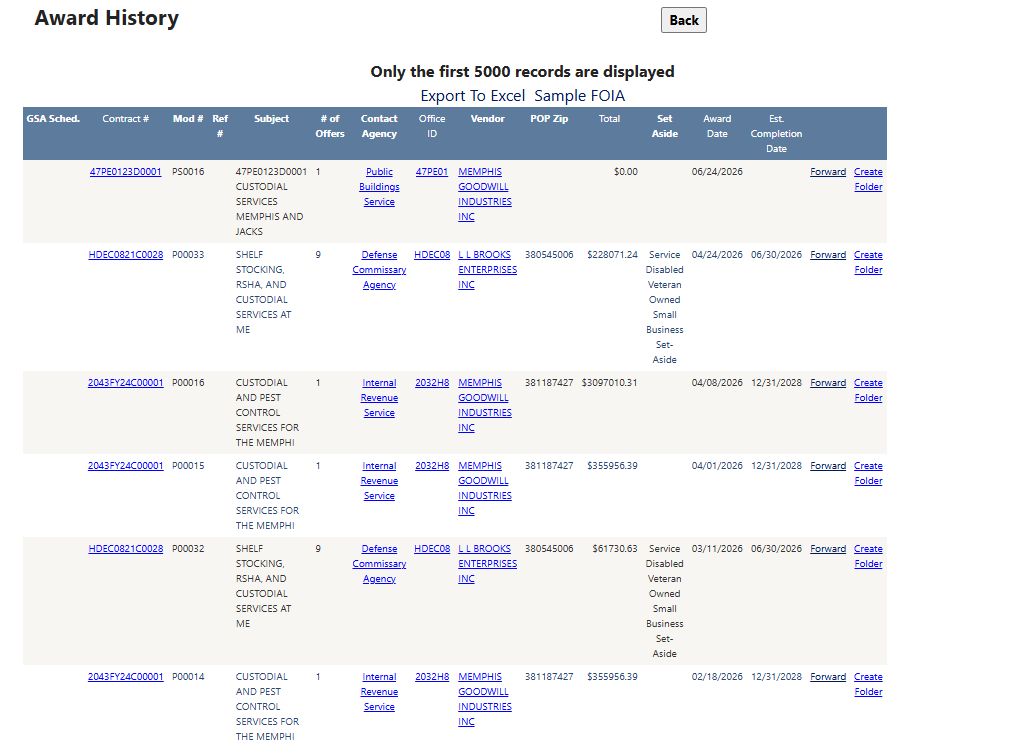Open L L Brooks Enterprises in the P00033 row
The height and width of the screenshot is (755, 1020).
[x=487, y=270]
